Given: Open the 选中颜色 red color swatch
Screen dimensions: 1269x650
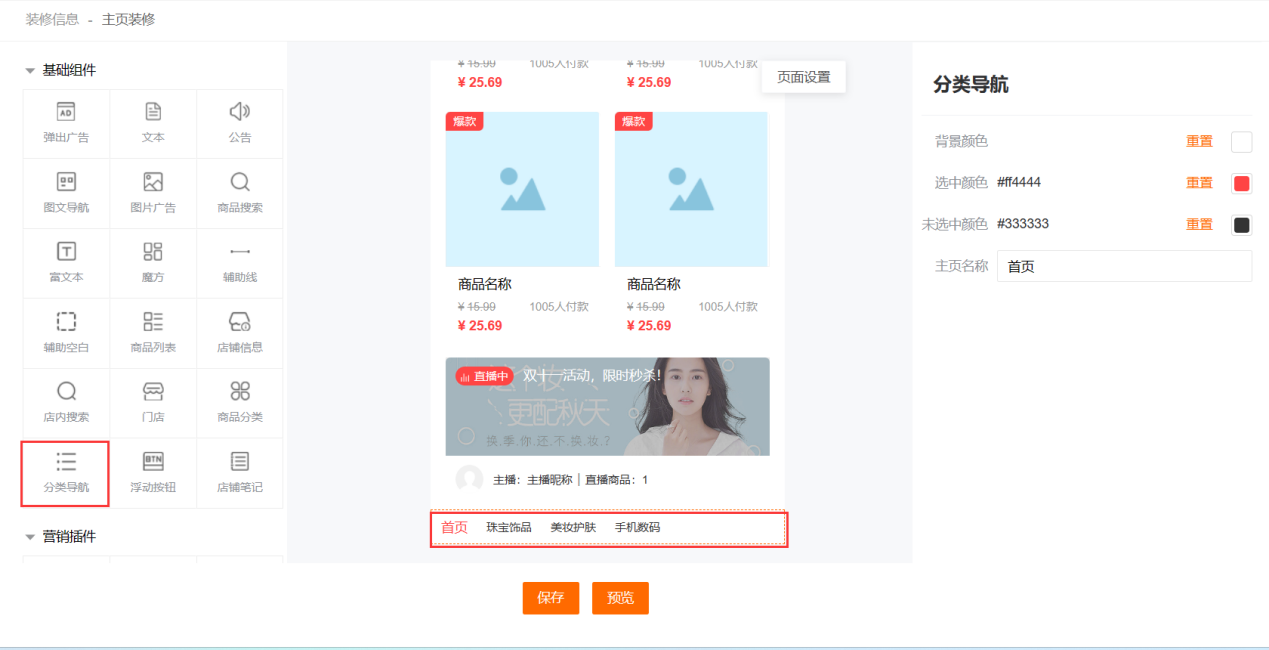Looking at the screenshot, I should point(1241,184).
